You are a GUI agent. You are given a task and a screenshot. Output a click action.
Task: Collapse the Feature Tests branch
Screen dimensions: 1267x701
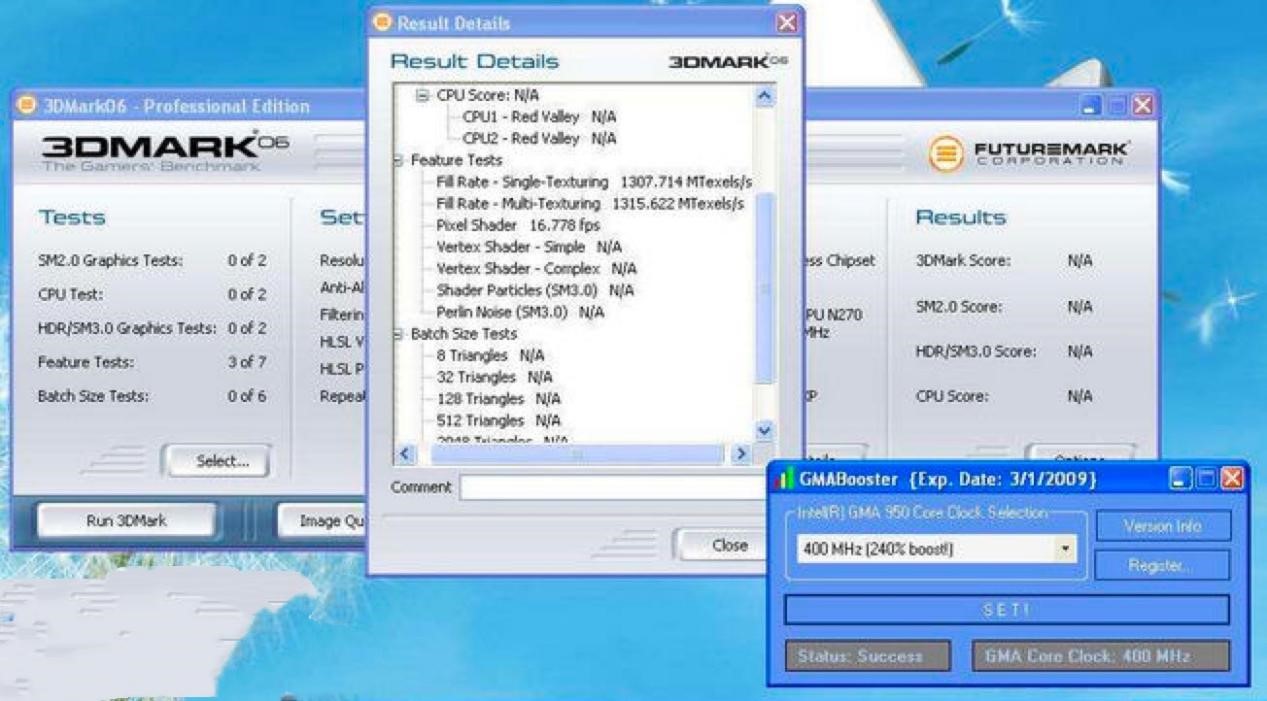point(399,158)
